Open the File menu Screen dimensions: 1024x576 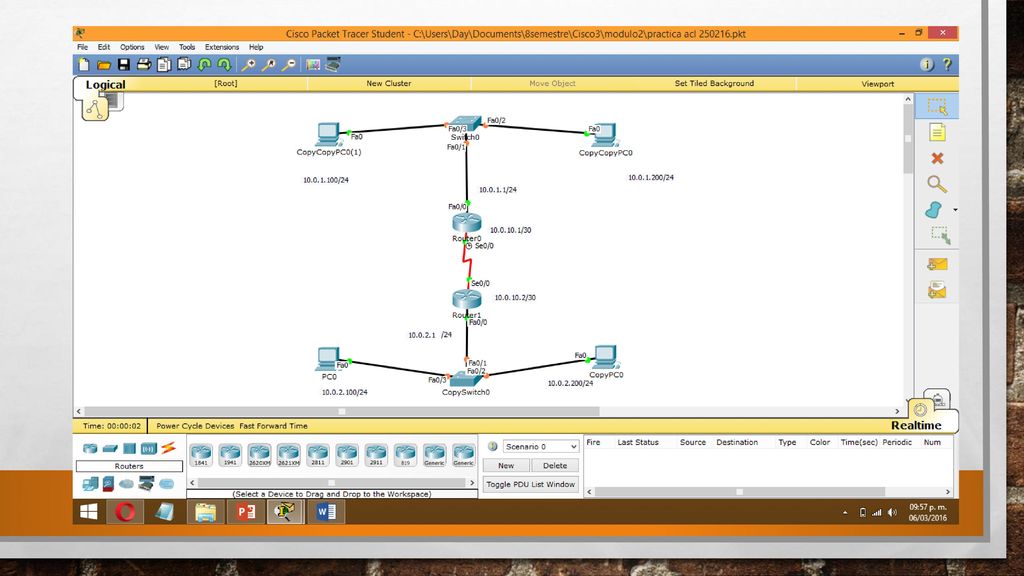pos(82,47)
